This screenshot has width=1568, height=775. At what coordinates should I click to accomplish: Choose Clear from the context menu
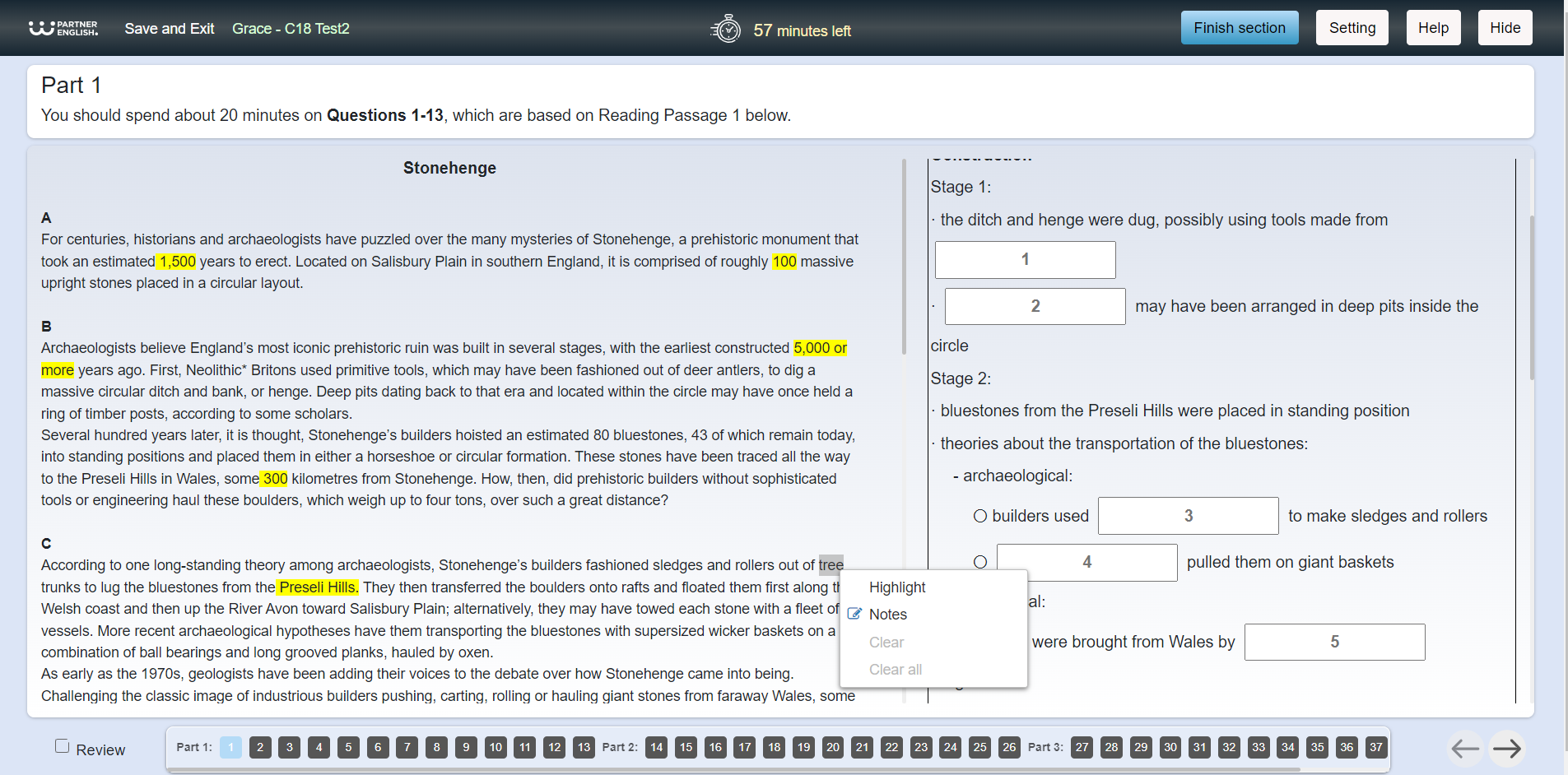(886, 642)
